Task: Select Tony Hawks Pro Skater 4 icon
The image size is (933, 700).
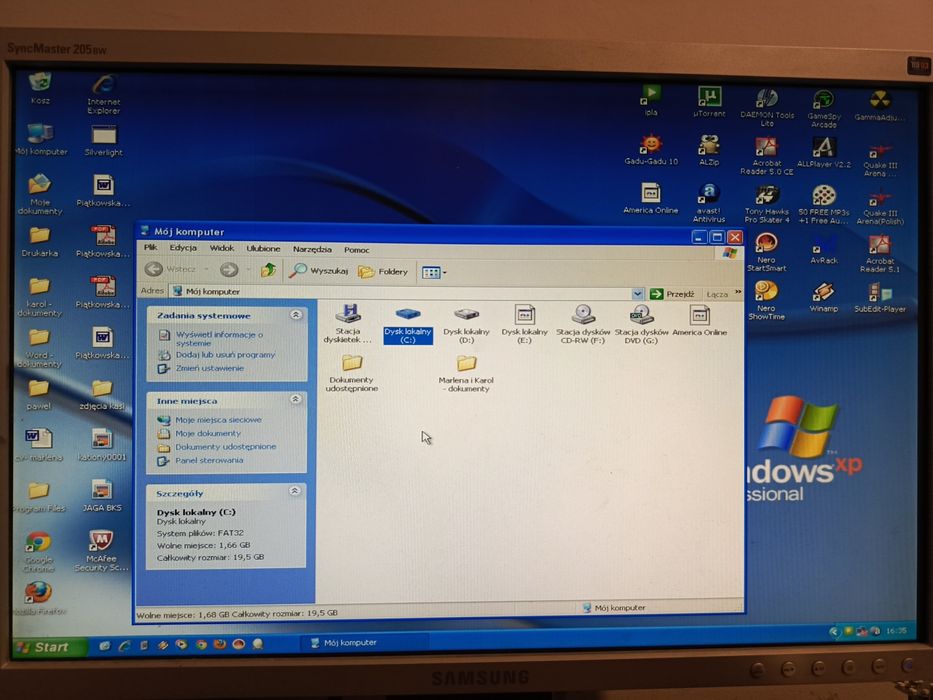Action: click(767, 204)
